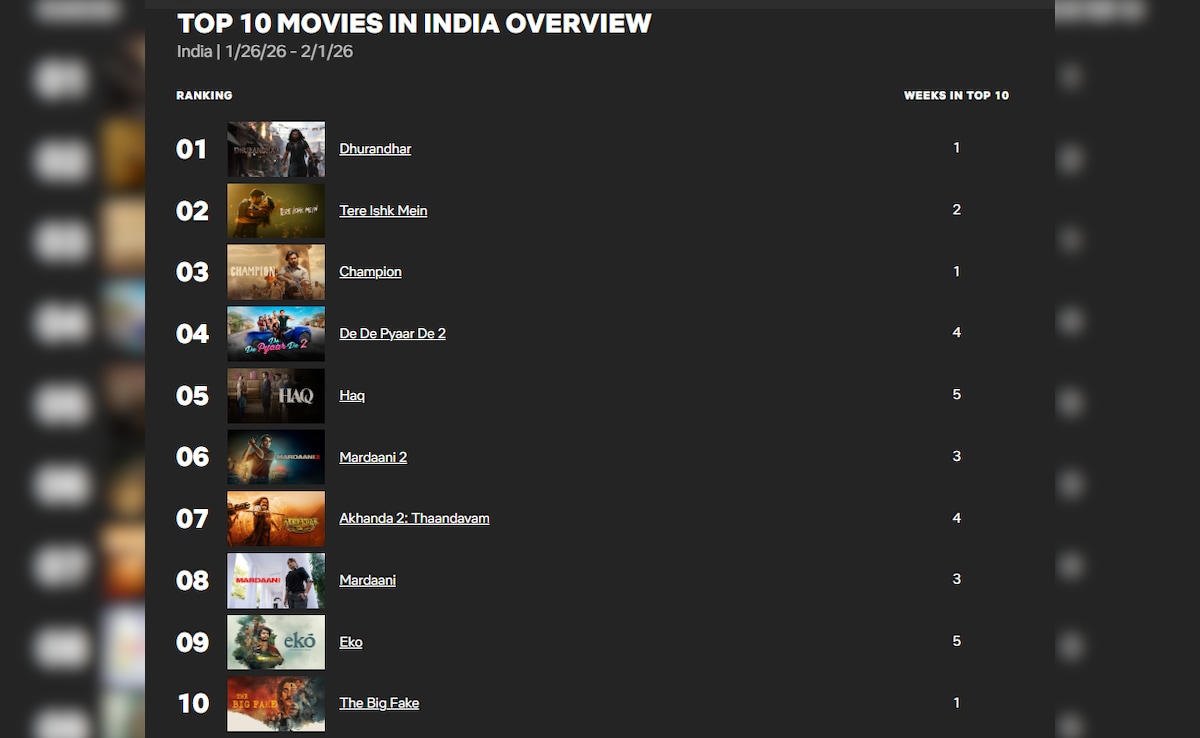The image size is (1200, 738).
Task: Open the Haq title link
Action: click(x=352, y=396)
